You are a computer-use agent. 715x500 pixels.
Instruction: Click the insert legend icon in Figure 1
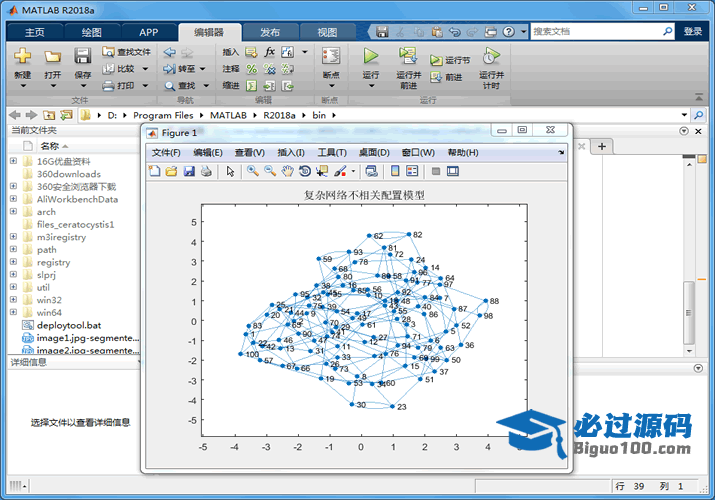pos(412,171)
